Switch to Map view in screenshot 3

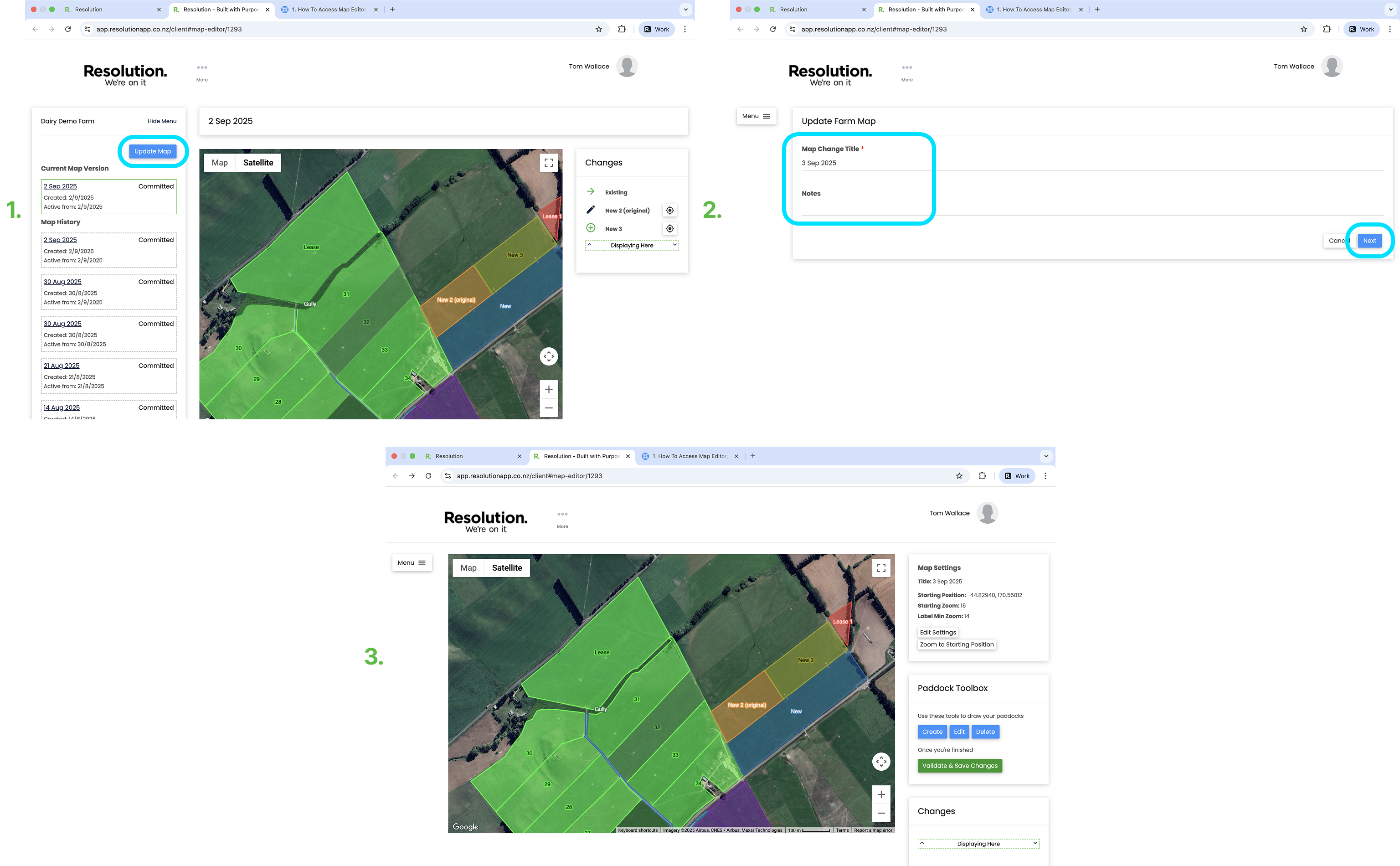pos(468,568)
